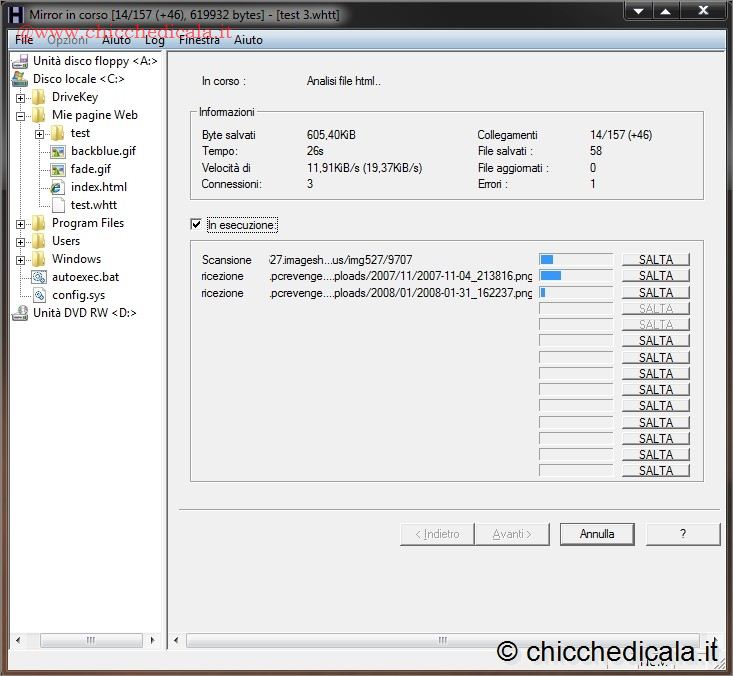Open the File menu

coord(24,40)
